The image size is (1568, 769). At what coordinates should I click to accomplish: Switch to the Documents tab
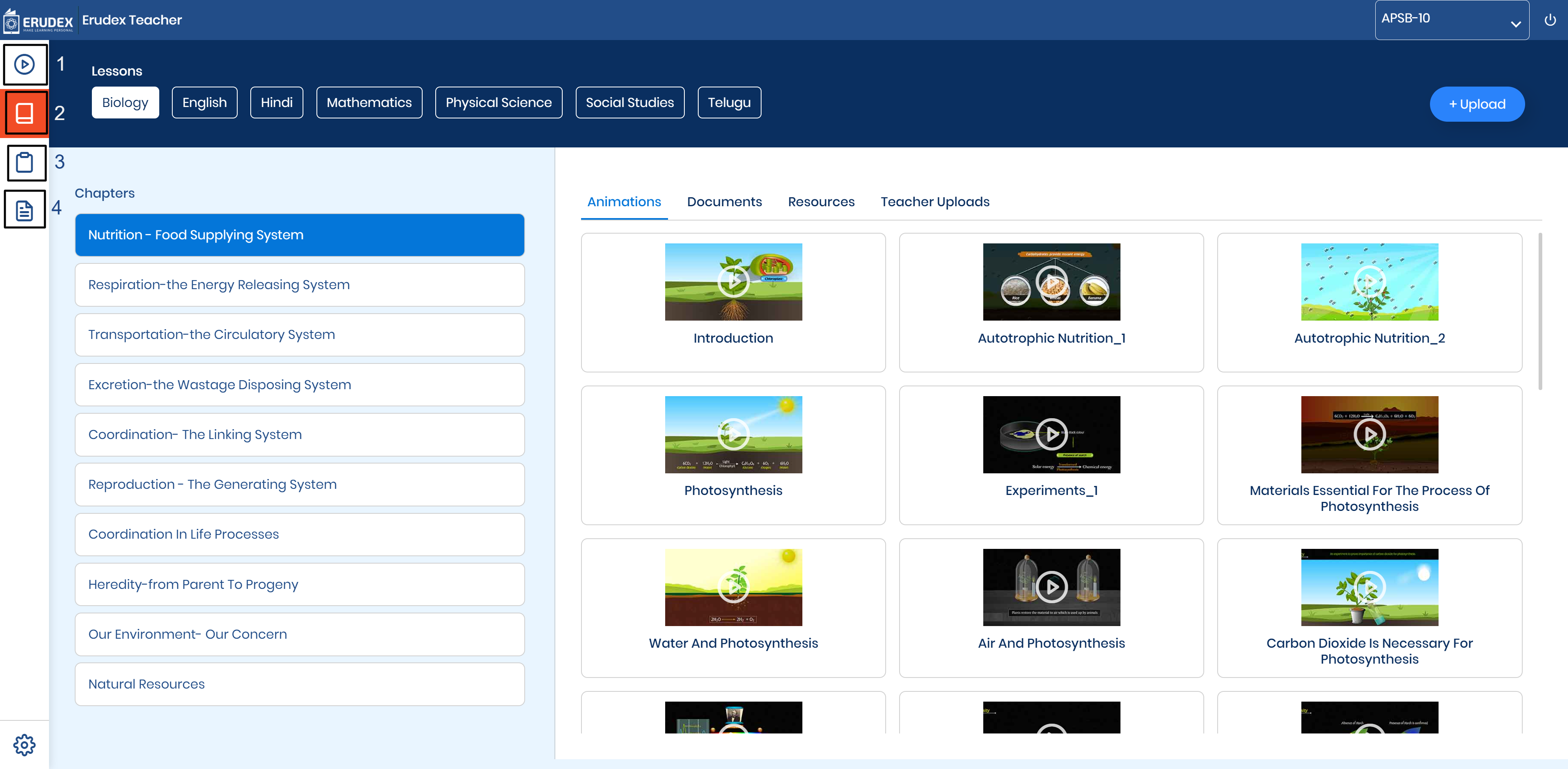tap(724, 201)
